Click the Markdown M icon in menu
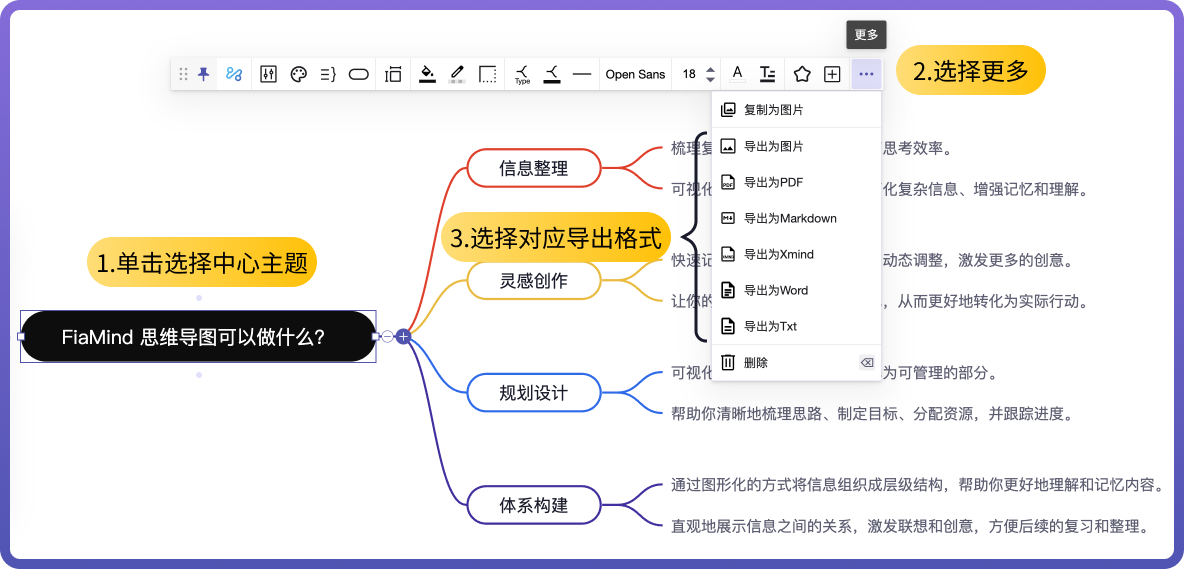The width and height of the screenshot is (1184, 569). tap(728, 218)
